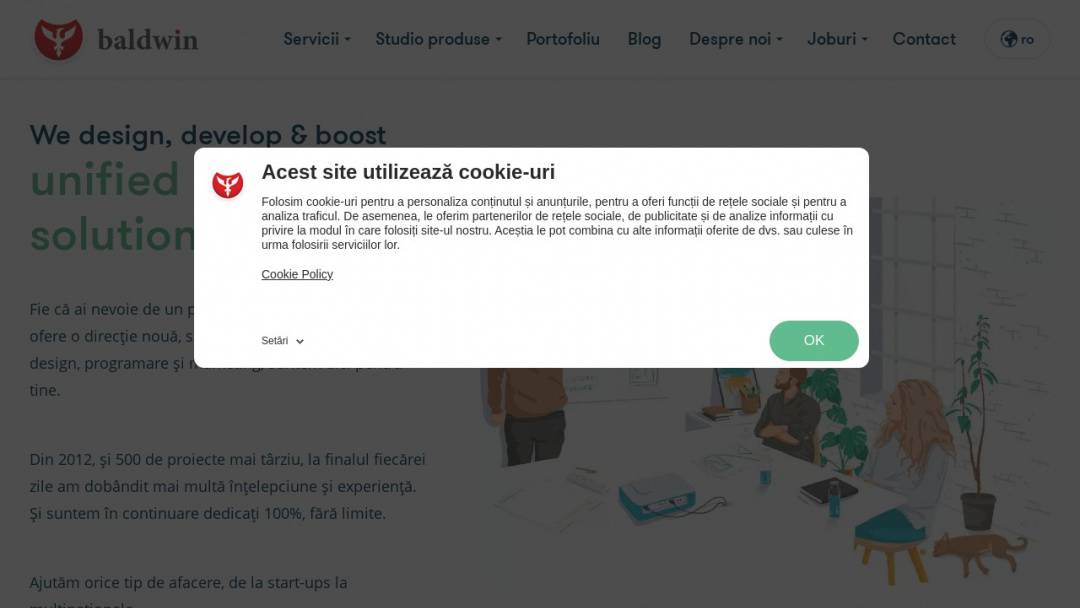This screenshot has width=1080, height=608.
Task: Expand the Despre noi menu
Action: click(x=736, y=39)
